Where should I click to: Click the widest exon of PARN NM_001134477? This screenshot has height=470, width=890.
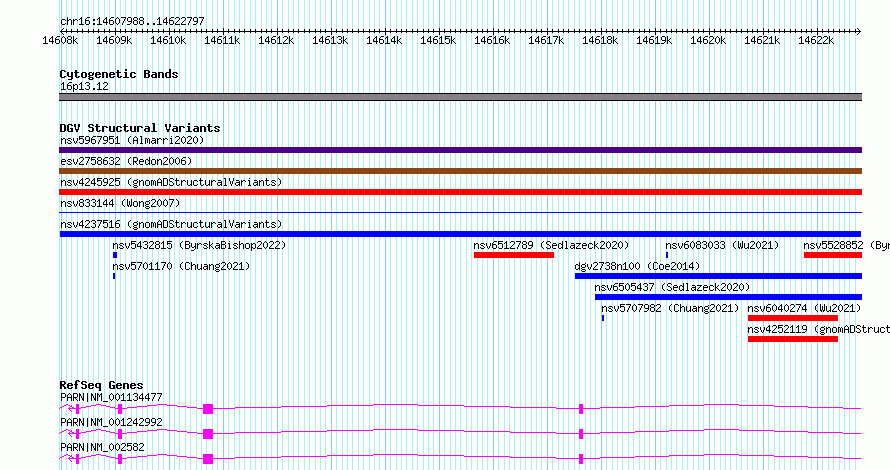click(x=208, y=409)
